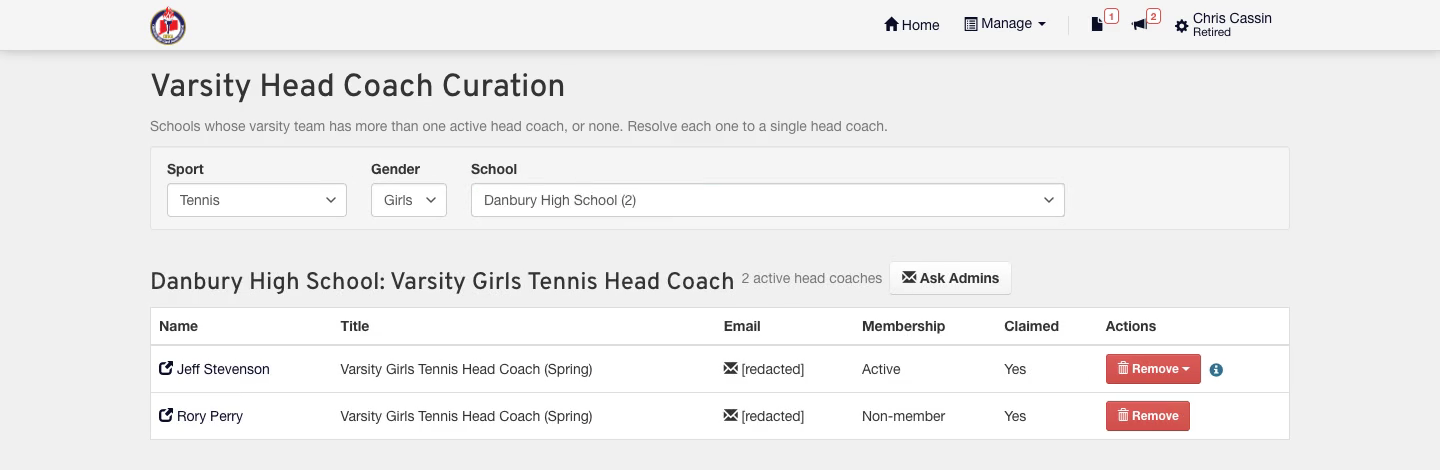The height and width of the screenshot is (470, 1440).
Task: Open the School dropdown showing Danbury High School
Action: coord(768,200)
